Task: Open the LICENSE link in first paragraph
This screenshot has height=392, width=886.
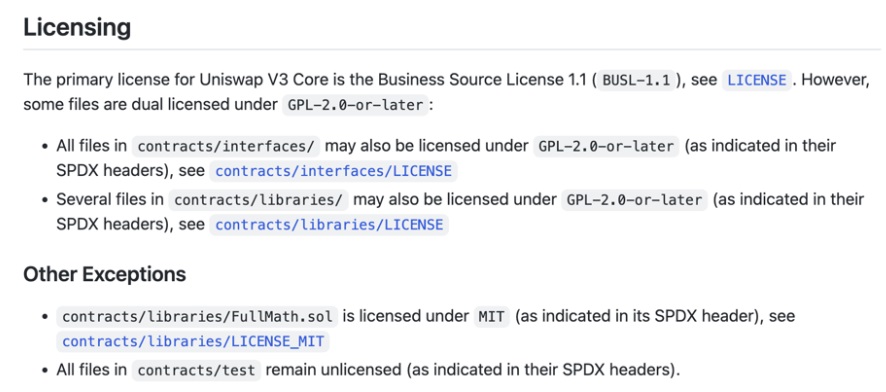Action: 757,81
